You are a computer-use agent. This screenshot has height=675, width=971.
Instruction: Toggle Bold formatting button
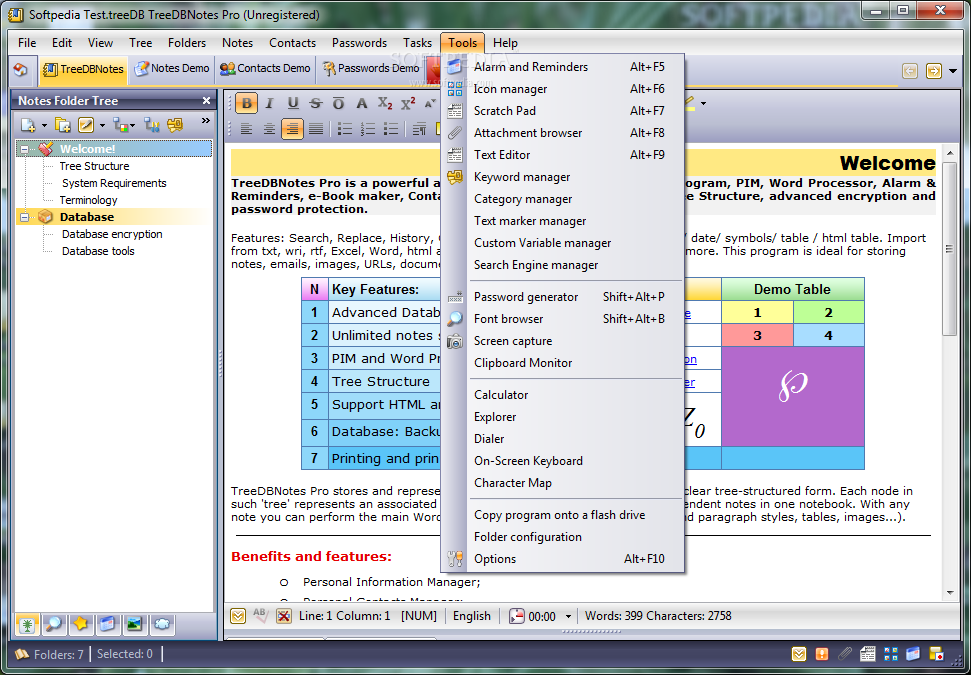[246, 103]
